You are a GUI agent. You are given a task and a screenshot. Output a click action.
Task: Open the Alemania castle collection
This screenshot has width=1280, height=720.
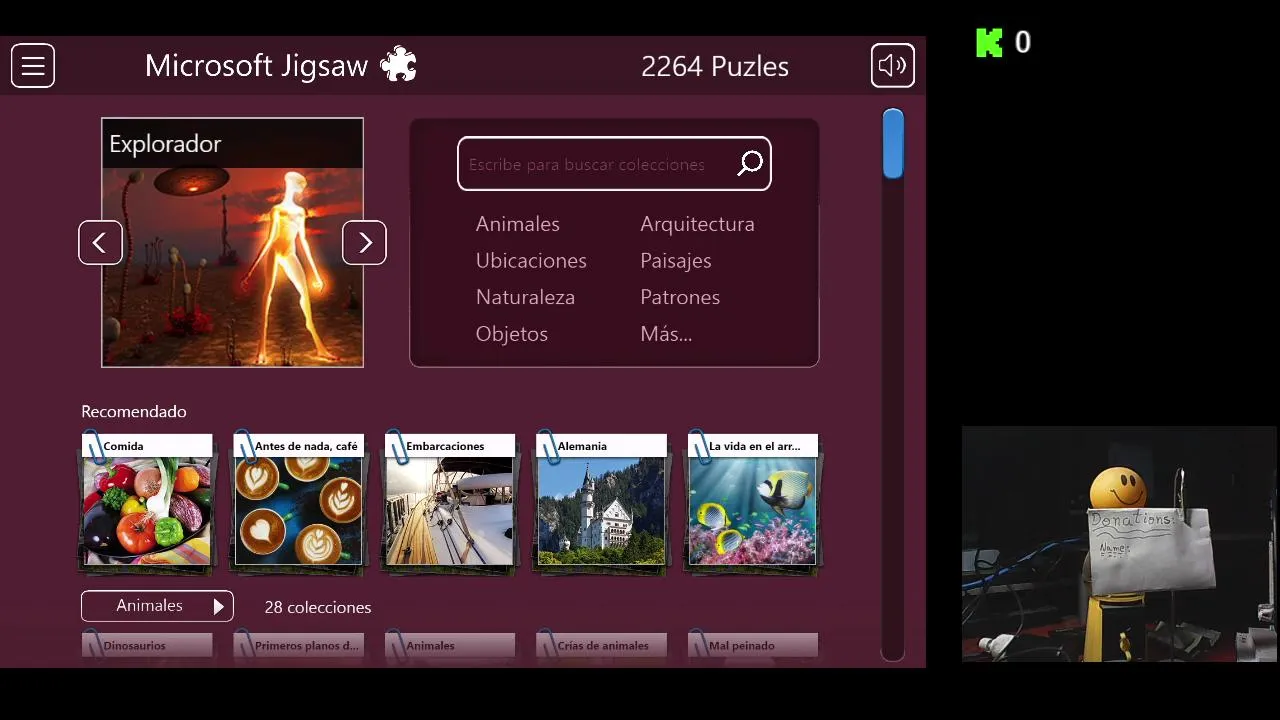(x=601, y=502)
